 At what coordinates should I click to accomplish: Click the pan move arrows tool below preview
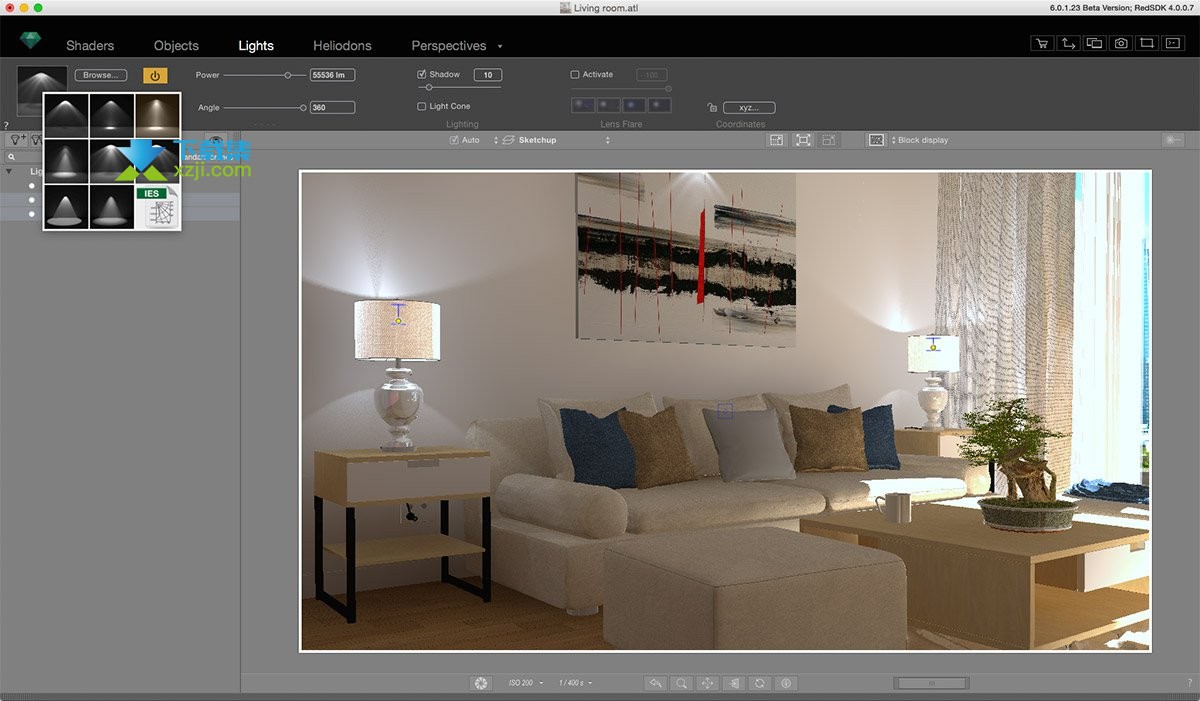707,683
